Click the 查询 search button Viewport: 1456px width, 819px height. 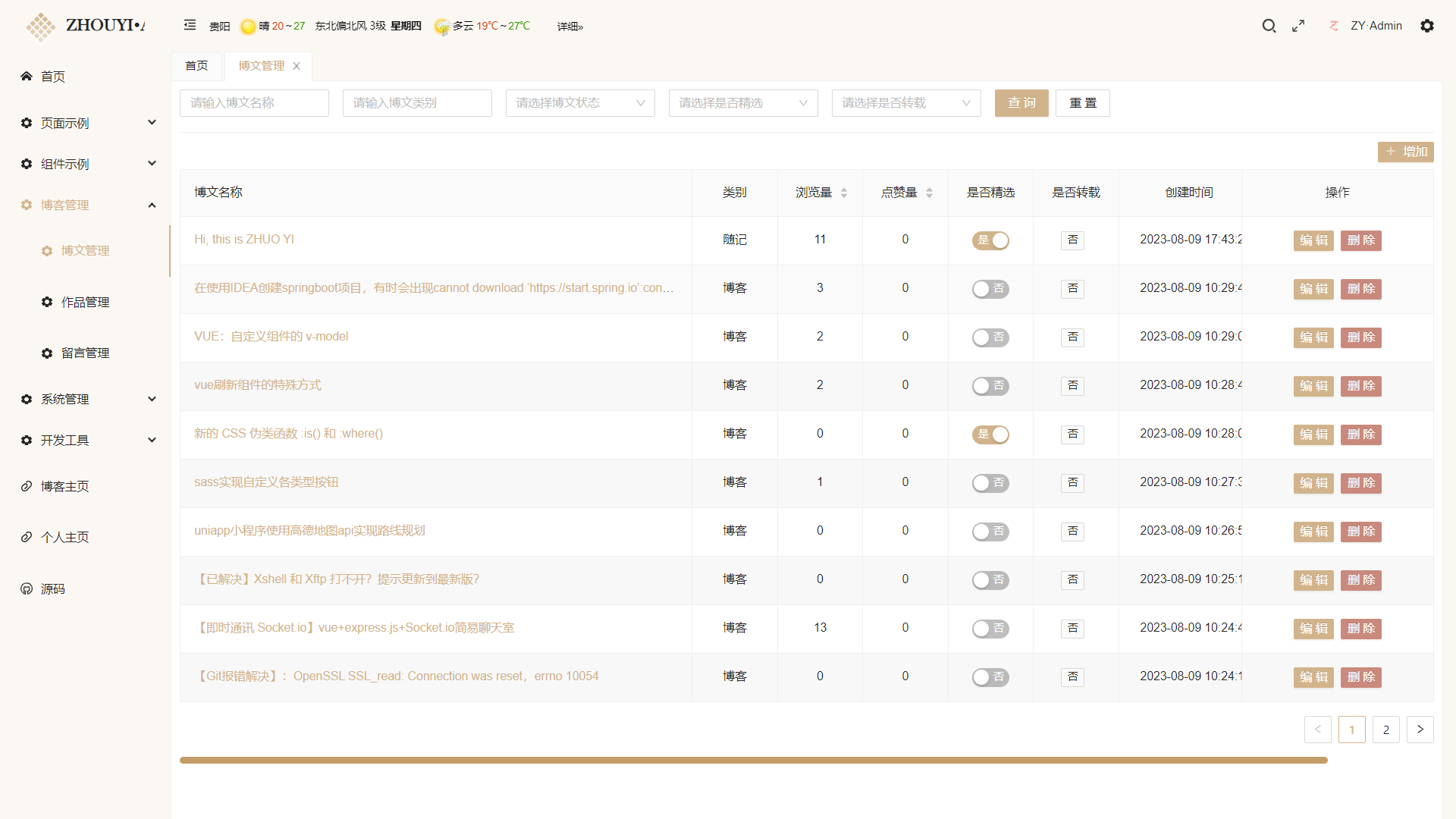(x=1021, y=103)
